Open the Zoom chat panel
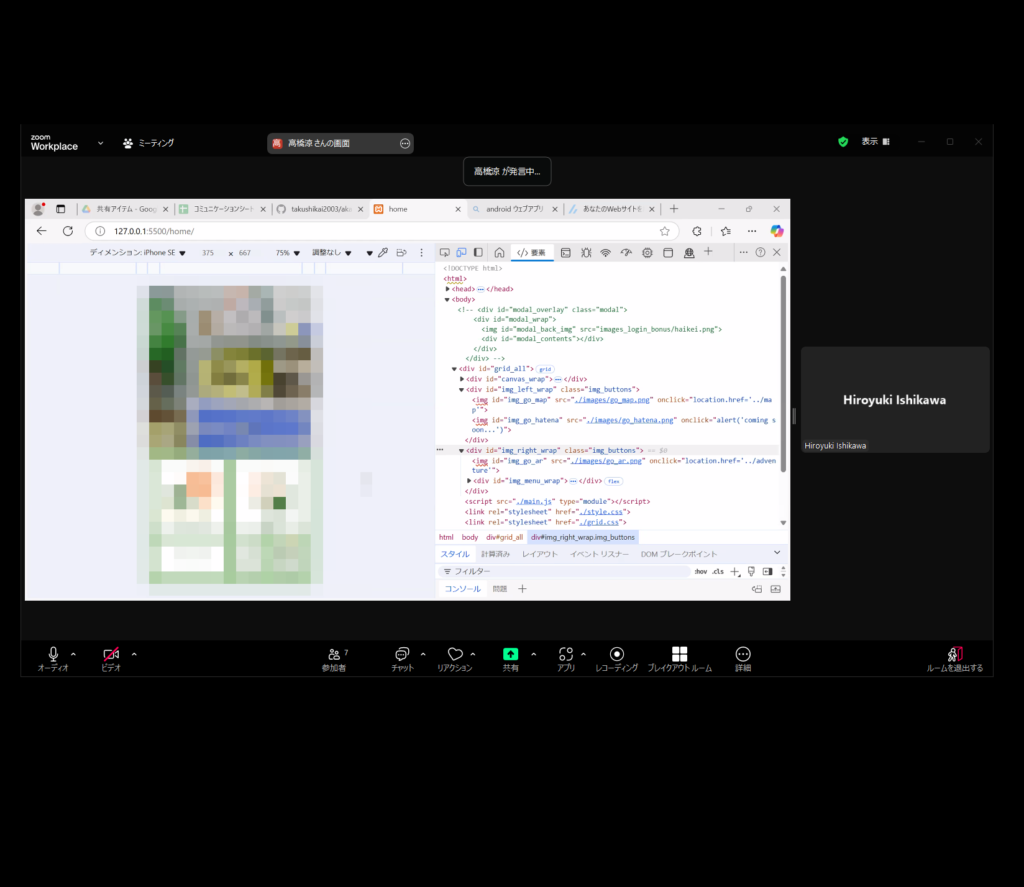 (402, 658)
